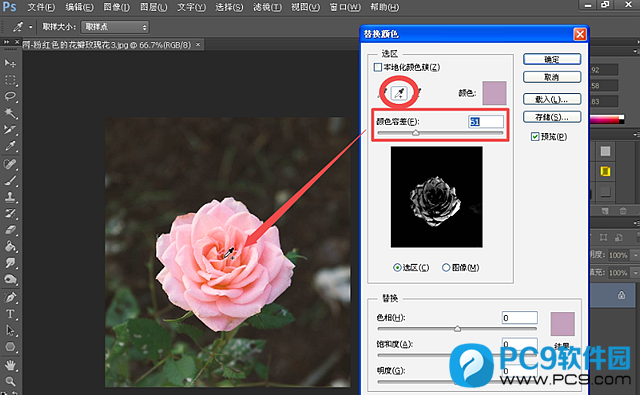Enable the 本地化颜色簇 checkbox
640x395 pixels.
(x=378, y=67)
